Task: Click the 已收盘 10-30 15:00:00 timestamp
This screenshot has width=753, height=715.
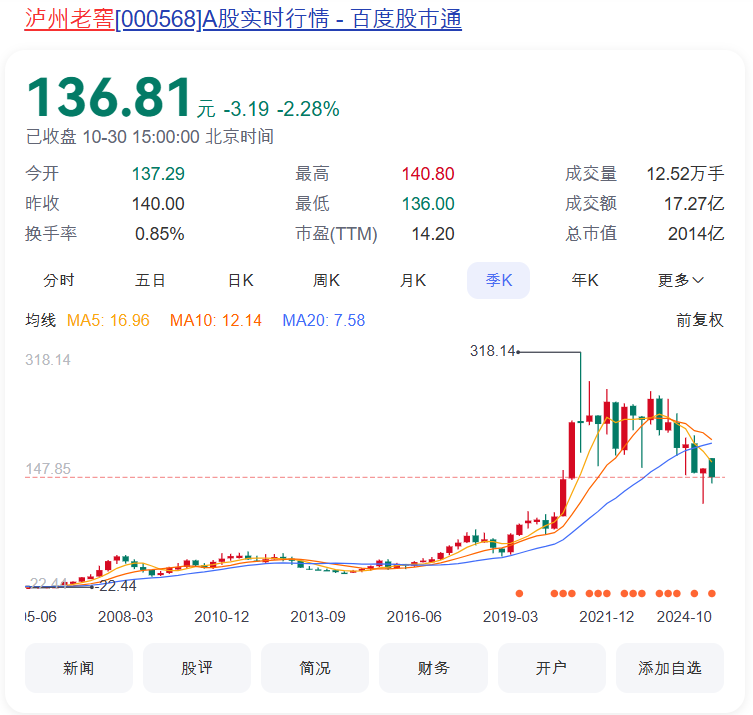Action: pyautogui.click(x=150, y=137)
